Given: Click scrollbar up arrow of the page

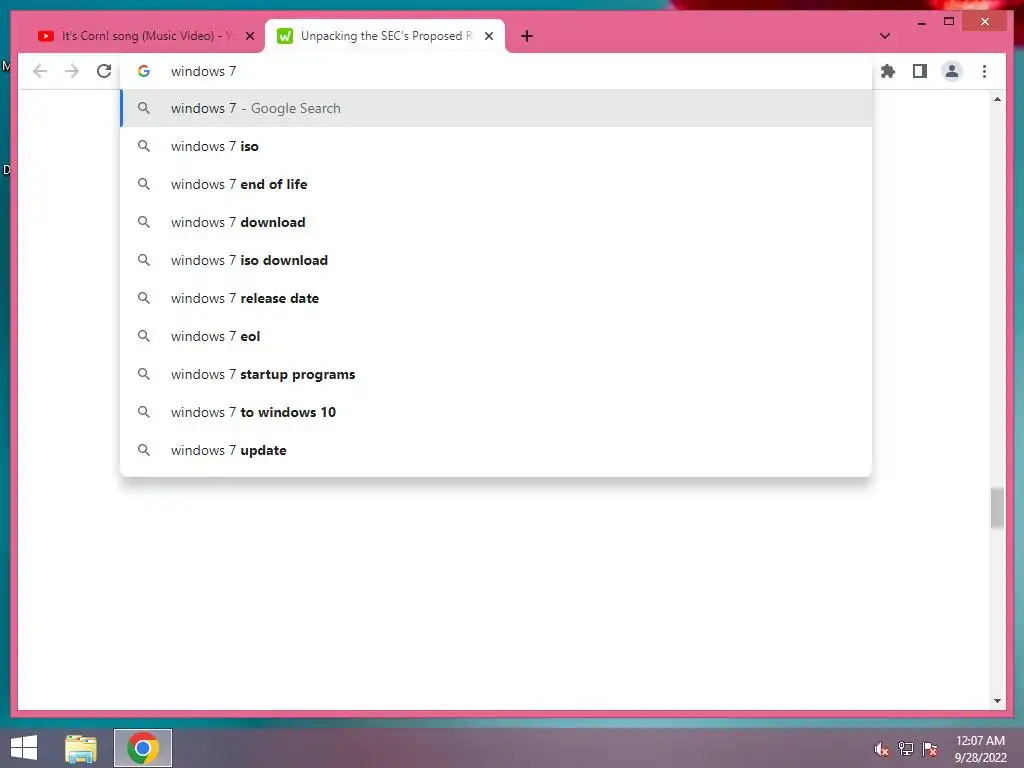Looking at the screenshot, I should [997, 99].
